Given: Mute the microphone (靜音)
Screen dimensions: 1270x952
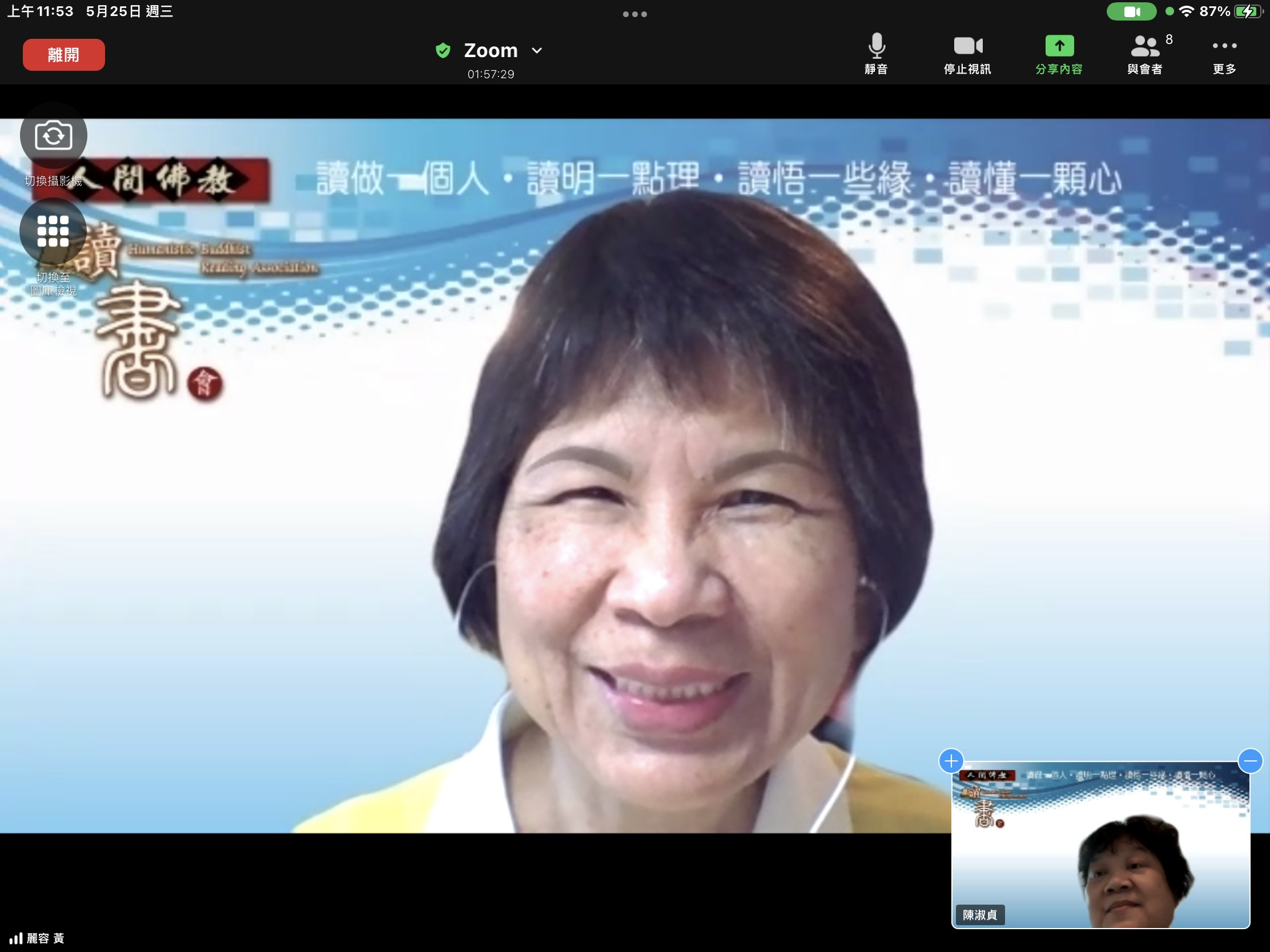Looking at the screenshot, I should click(876, 47).
